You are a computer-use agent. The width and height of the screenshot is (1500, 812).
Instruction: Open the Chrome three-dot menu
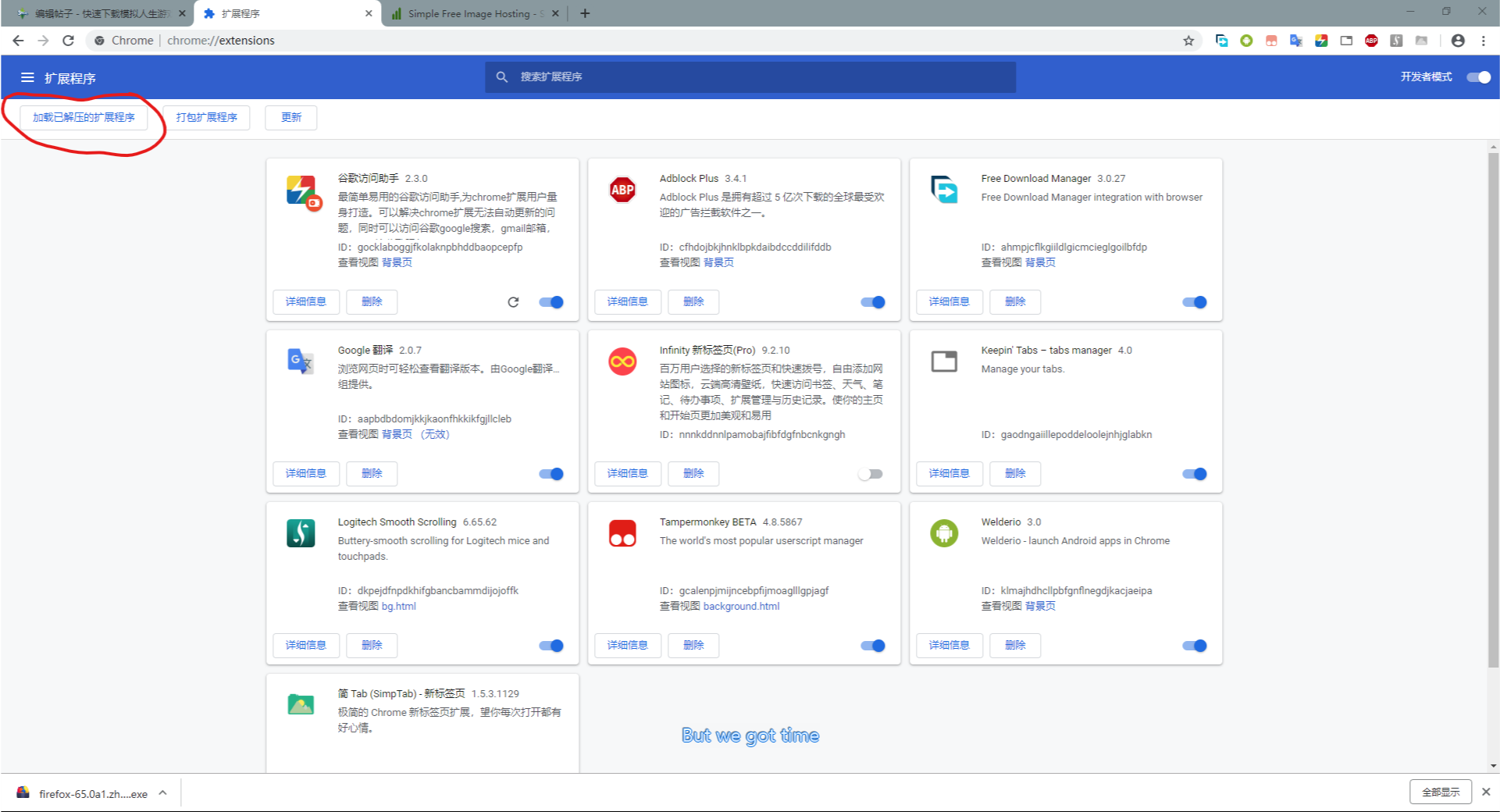1483,41
